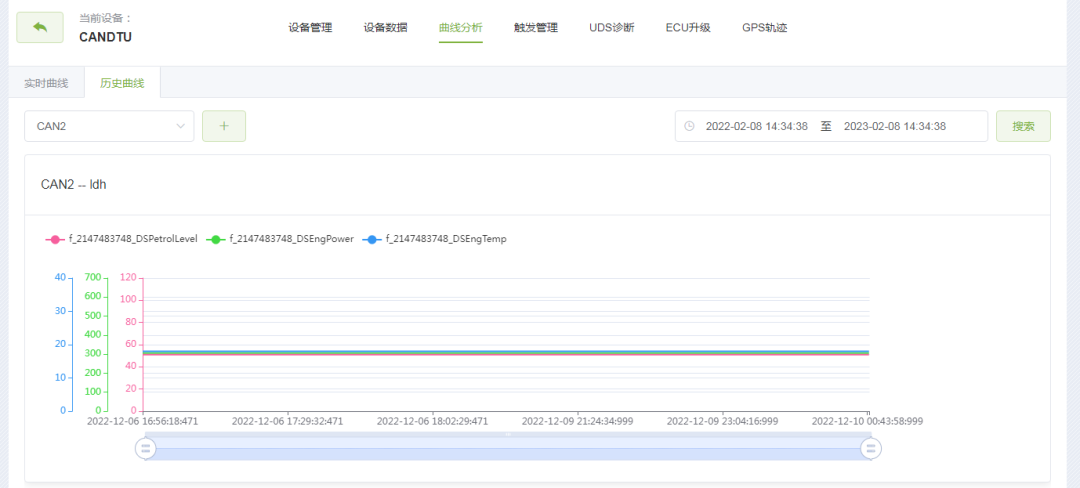1080x488 pixels.
Task: Open the GPS轨迹 page
Action: 764,28
